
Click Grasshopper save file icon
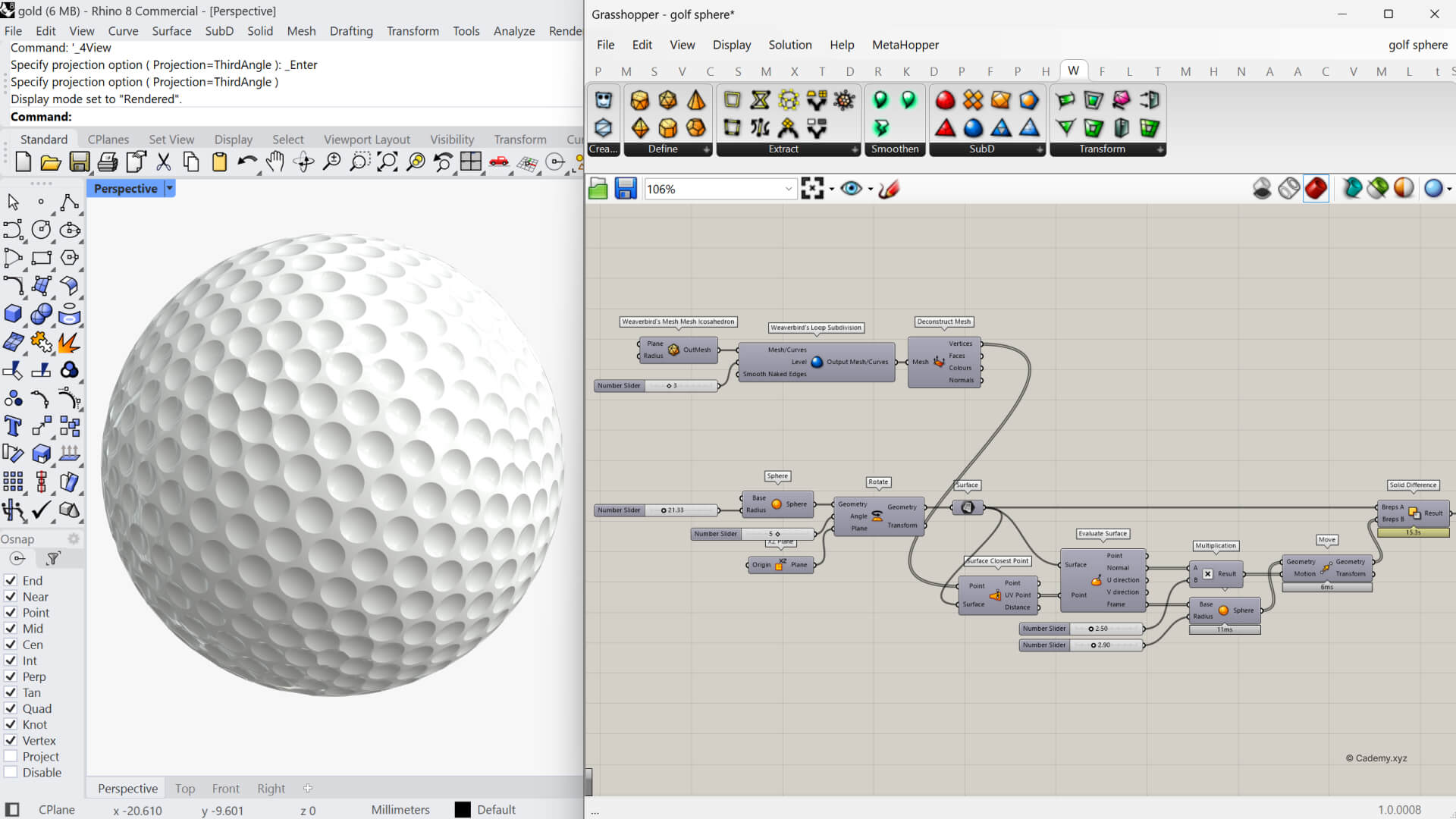[x=626, y=189]
